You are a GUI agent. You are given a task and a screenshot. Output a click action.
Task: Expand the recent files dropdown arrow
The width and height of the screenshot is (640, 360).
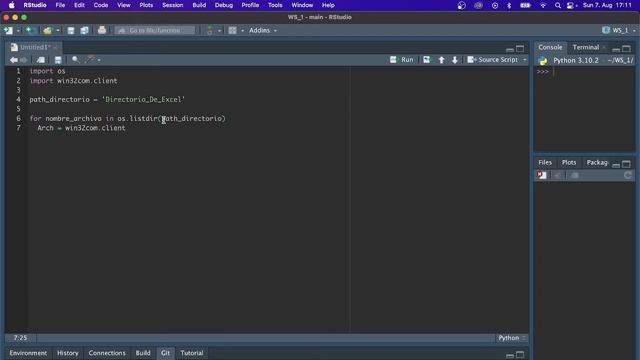coord(58,31)
